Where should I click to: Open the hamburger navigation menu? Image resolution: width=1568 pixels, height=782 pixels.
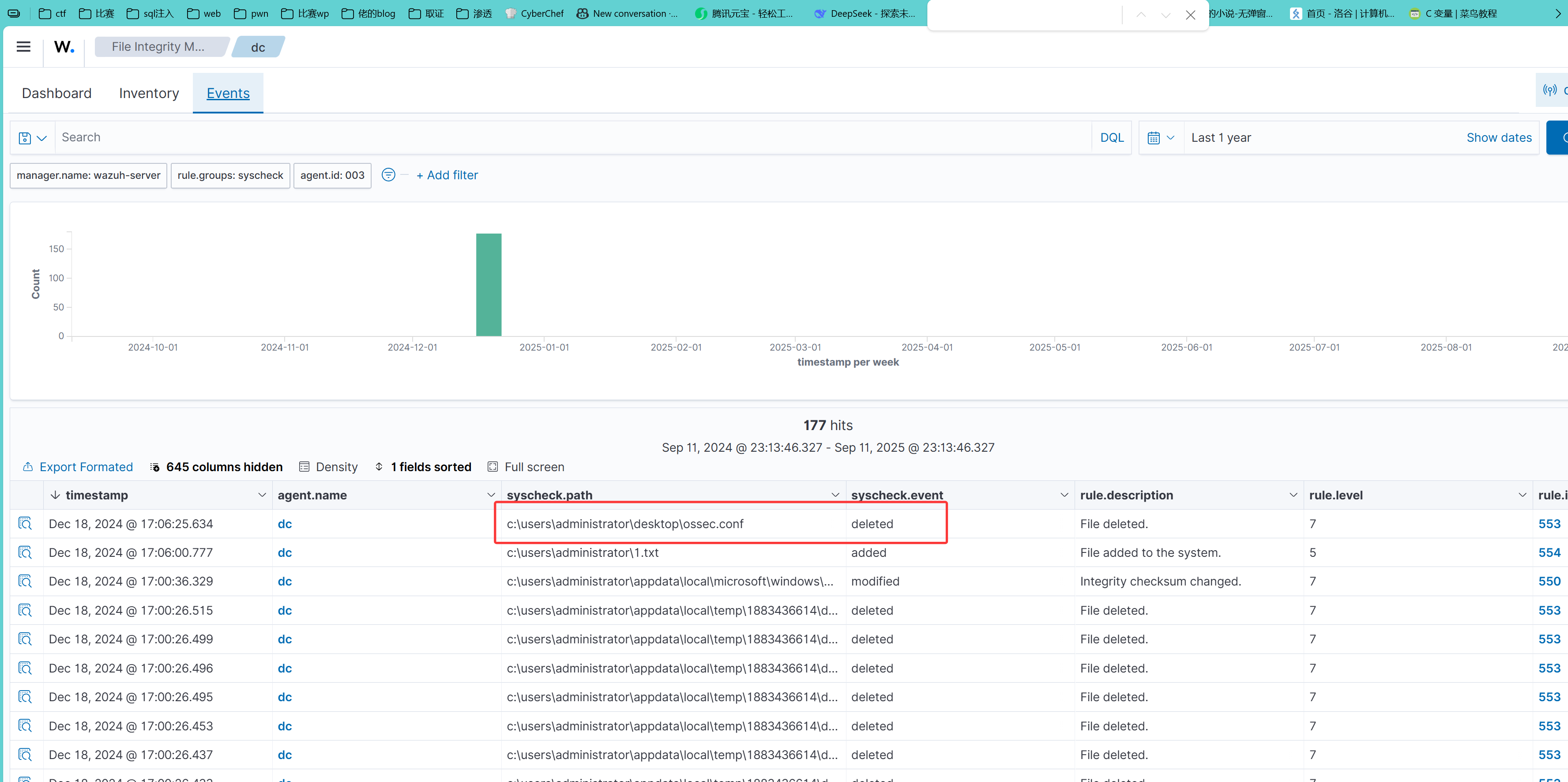point(23,47)
